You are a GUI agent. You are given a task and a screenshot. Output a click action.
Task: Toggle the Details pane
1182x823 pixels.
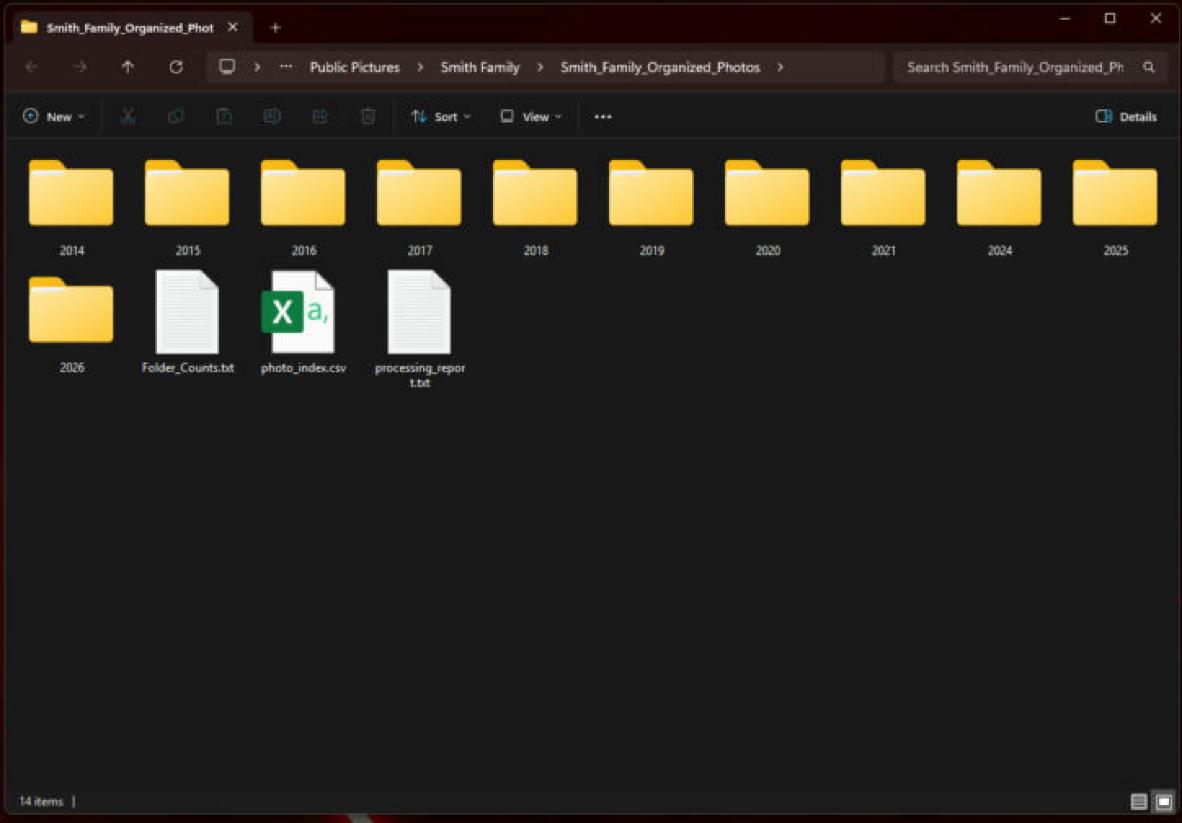pos(1126,116)
